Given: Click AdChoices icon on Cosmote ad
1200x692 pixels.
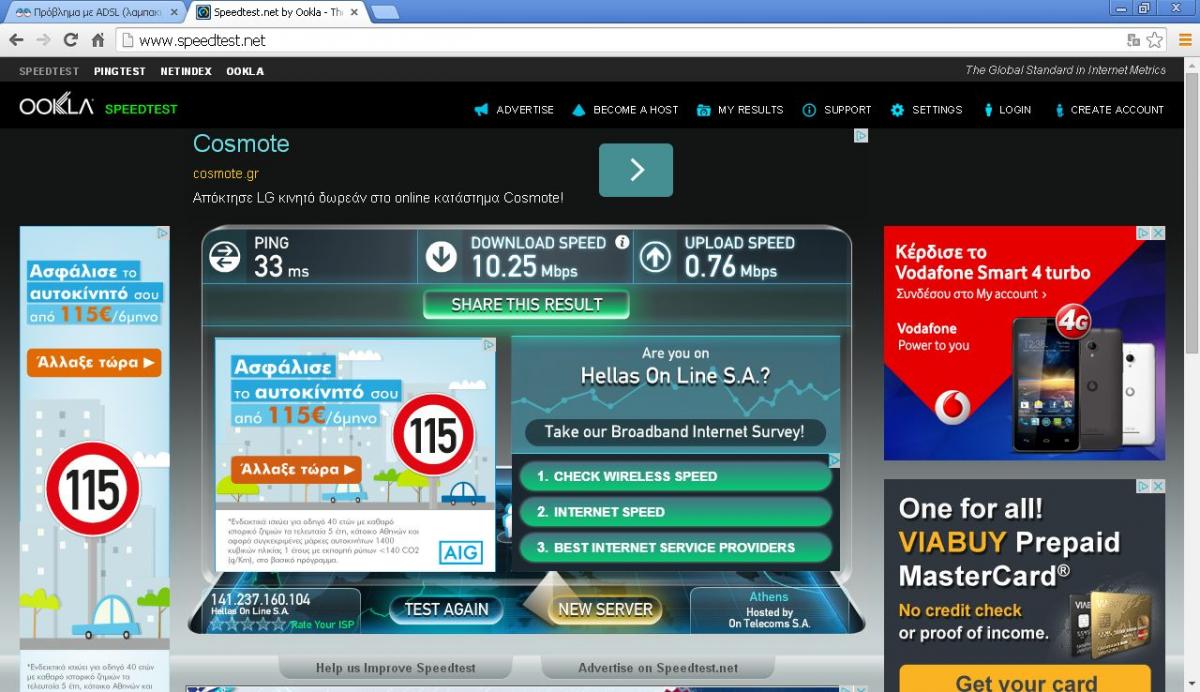Looking at the screenshot, I should [861, 135].
